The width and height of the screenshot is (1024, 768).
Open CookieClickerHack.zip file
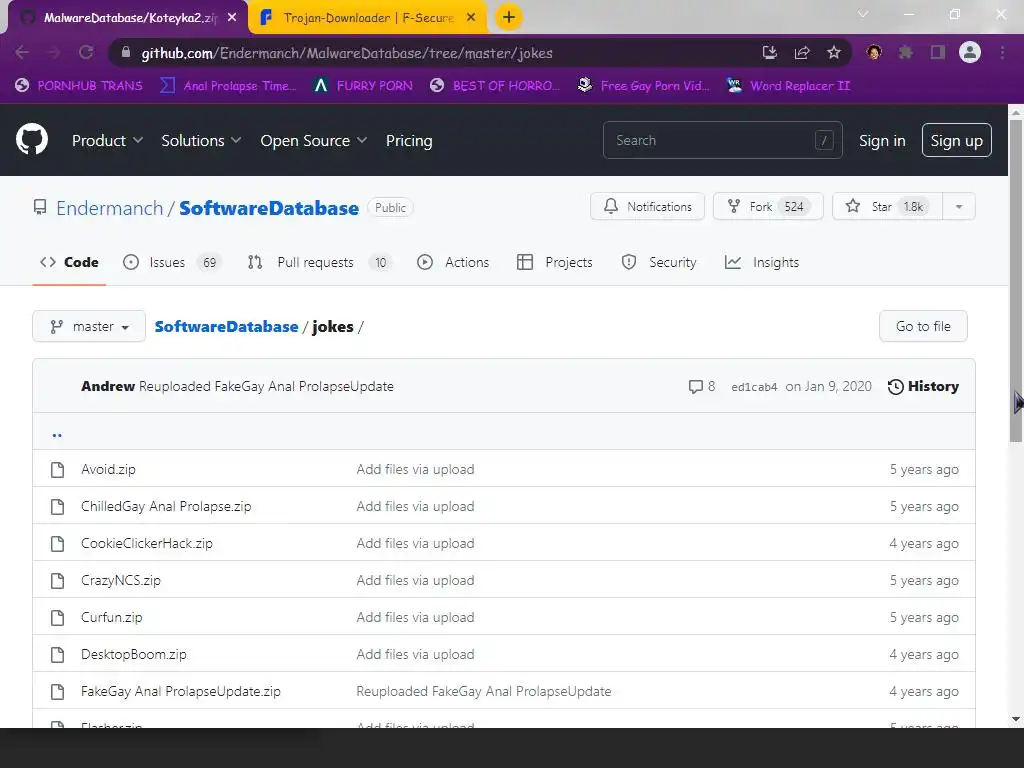pos(147,543)
